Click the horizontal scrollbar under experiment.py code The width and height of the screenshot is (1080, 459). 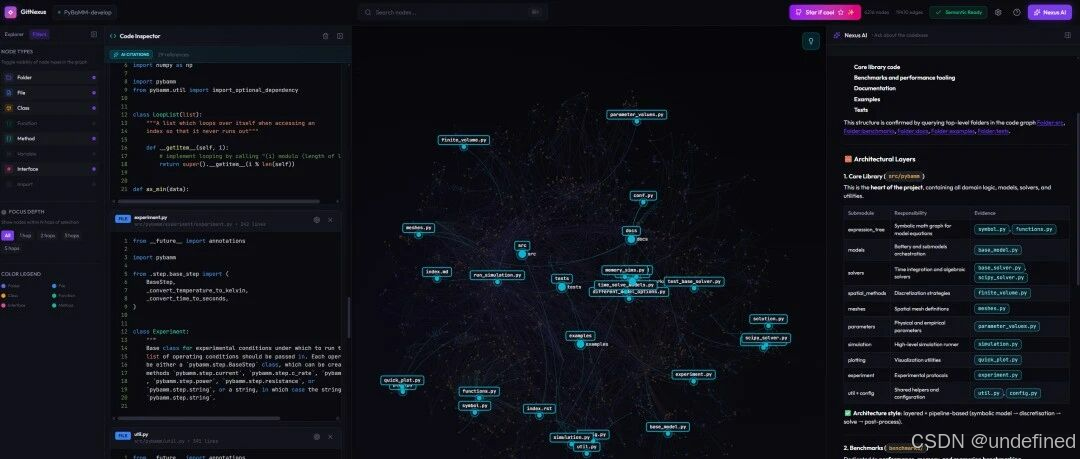[199, 418]
